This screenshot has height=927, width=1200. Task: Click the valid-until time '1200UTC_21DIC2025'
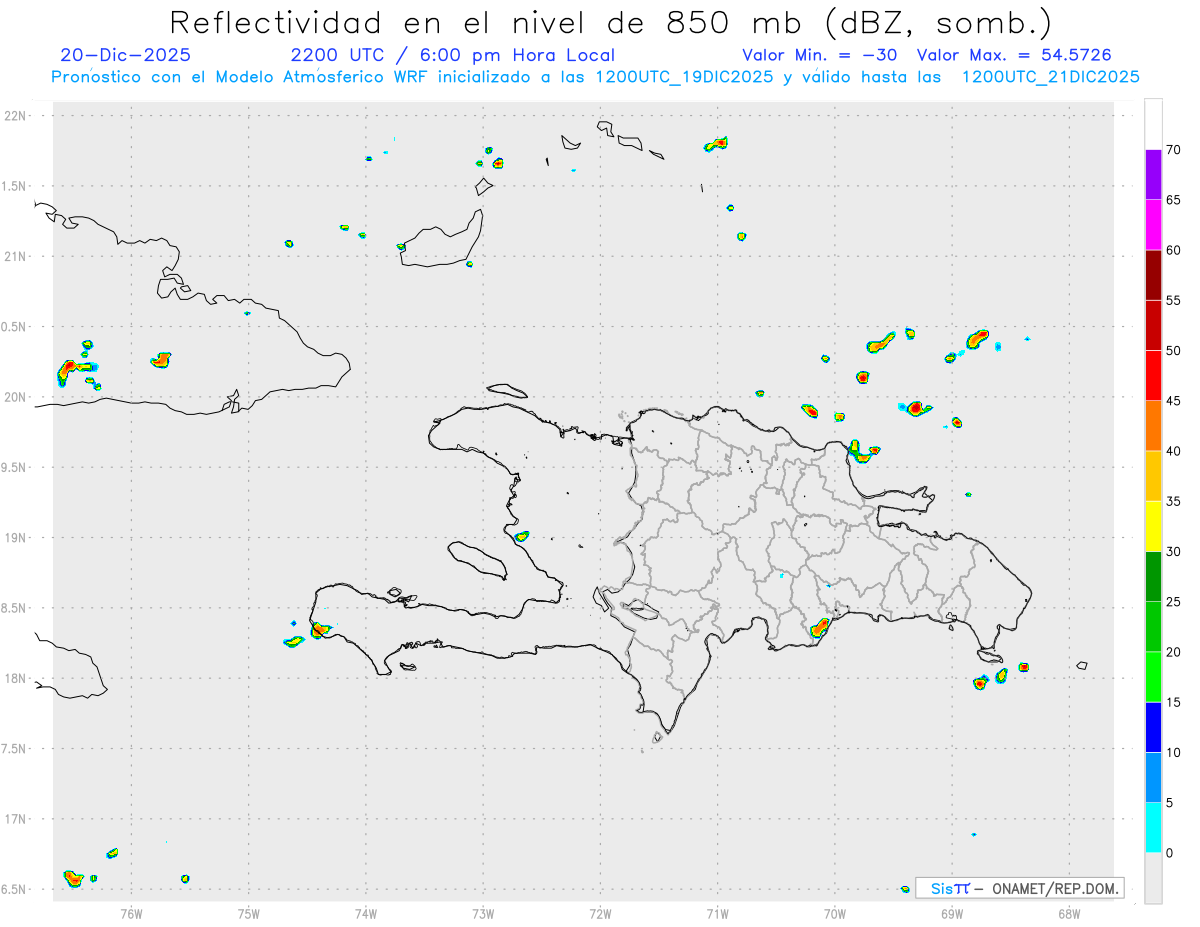coord(1051,77)
